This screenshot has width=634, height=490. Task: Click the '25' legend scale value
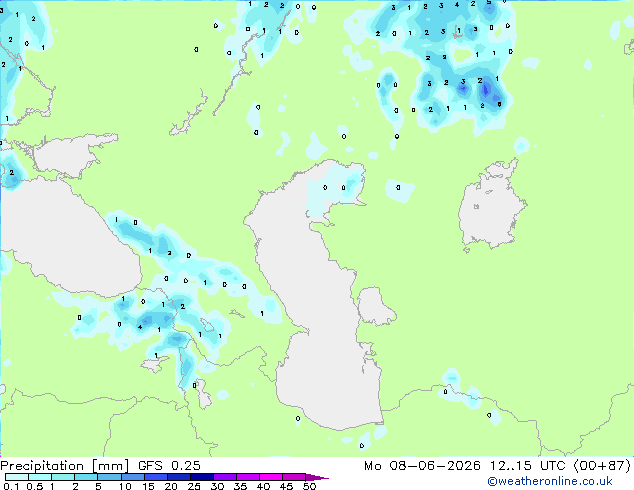pos(194,486)
